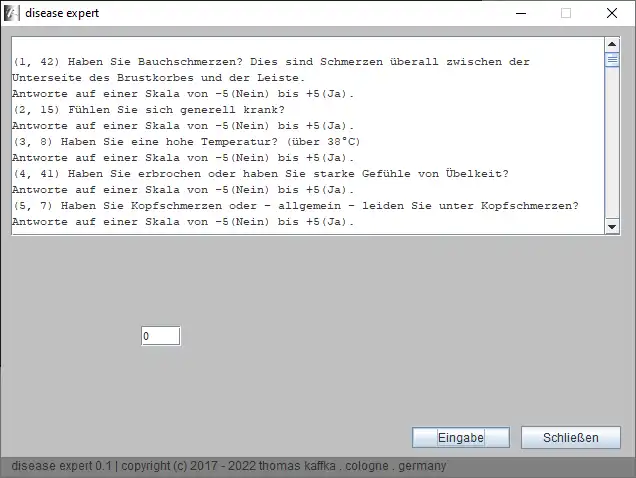
Task: Click the question about Kopfschmerzen
Action: (x=295, y=206)
